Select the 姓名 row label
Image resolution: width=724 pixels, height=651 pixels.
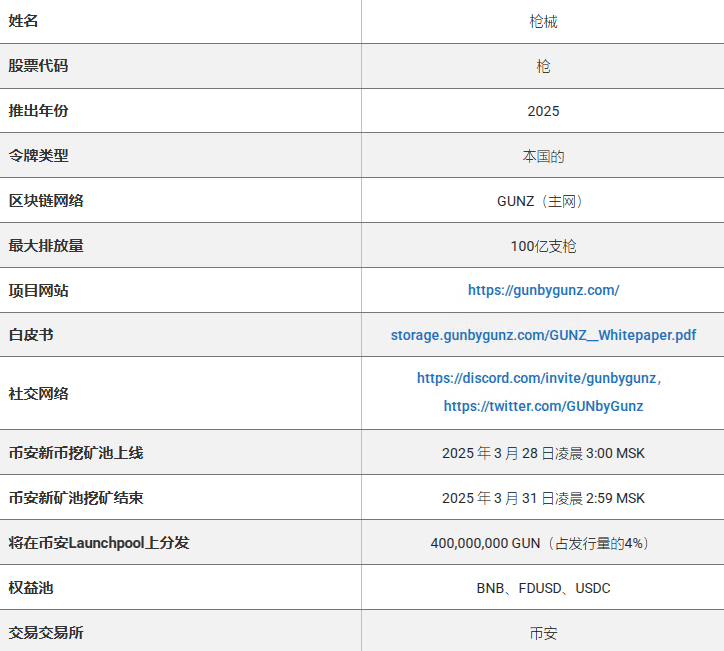[23, 21]
